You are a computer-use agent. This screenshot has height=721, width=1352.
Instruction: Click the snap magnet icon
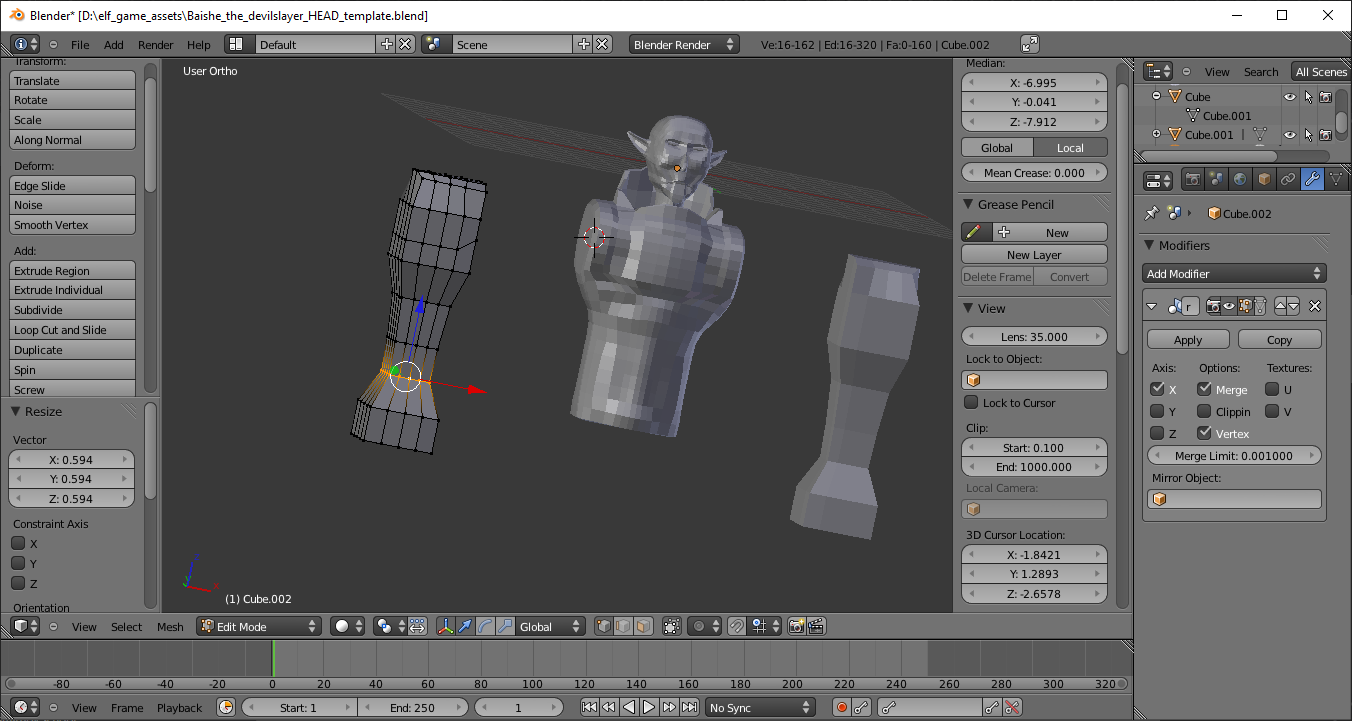(x=736, y=627)
